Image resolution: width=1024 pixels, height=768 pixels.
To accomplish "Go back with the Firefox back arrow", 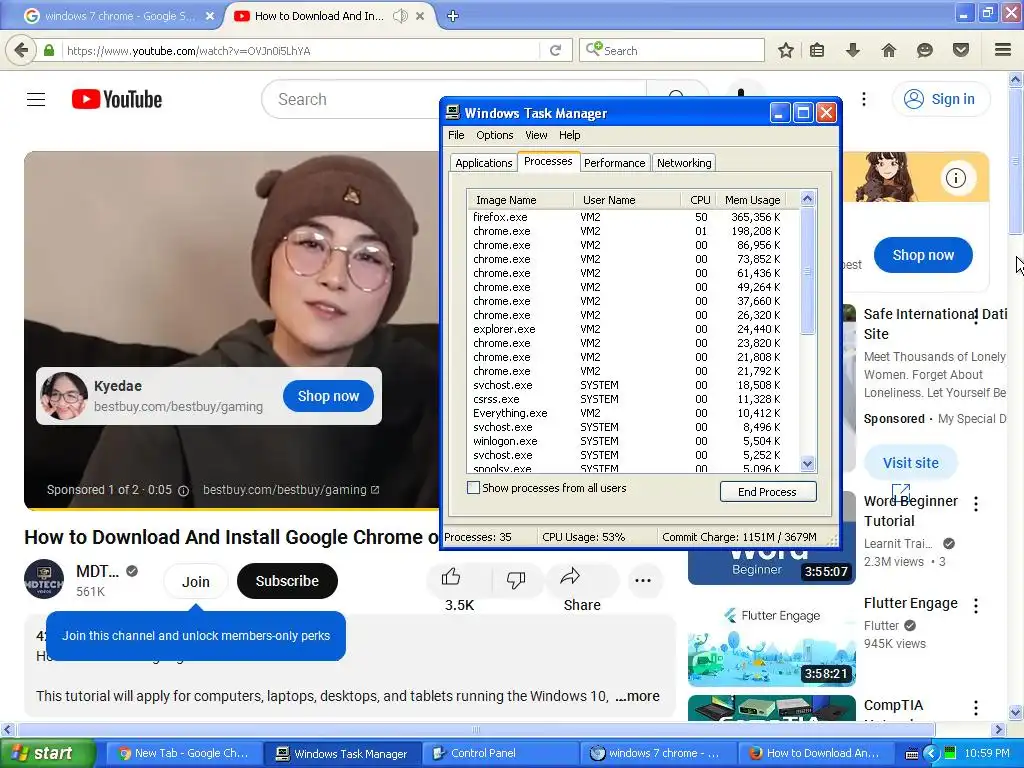I will click(21, 50).
